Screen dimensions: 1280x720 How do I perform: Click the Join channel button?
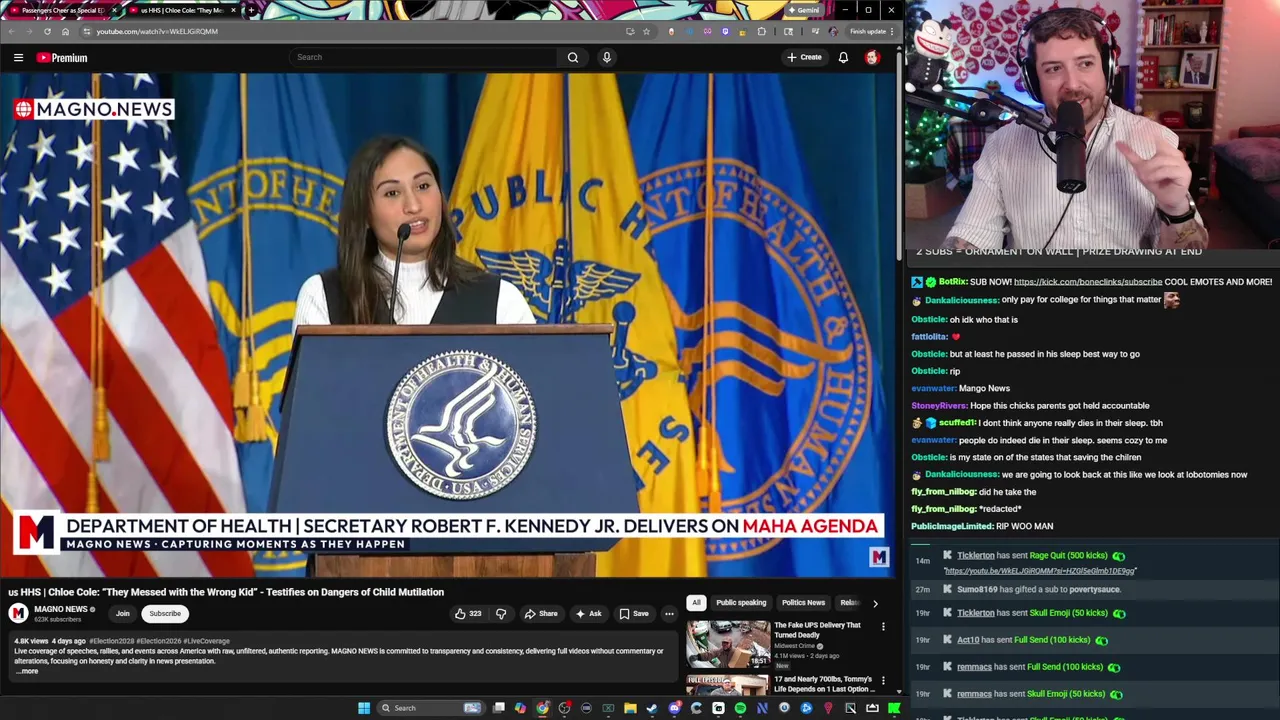point(122,613)
